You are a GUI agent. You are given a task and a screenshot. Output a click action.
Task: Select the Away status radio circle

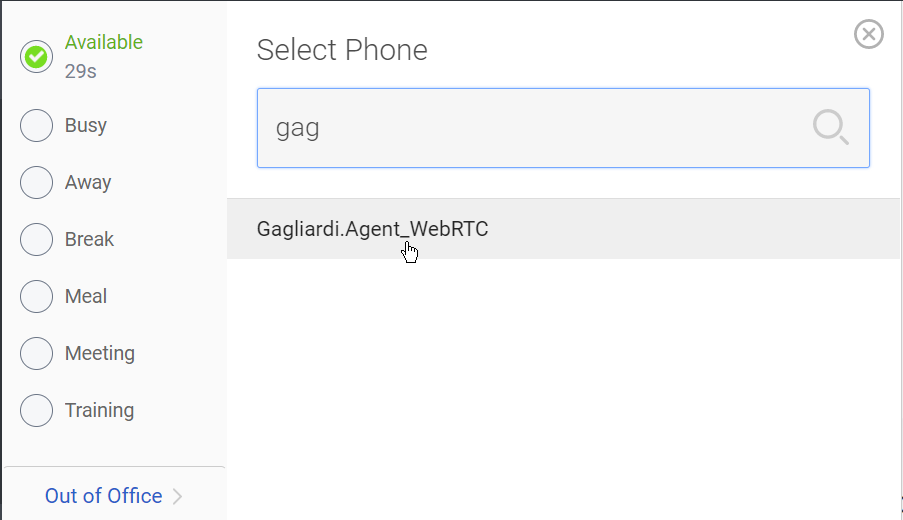pos(36,183)
